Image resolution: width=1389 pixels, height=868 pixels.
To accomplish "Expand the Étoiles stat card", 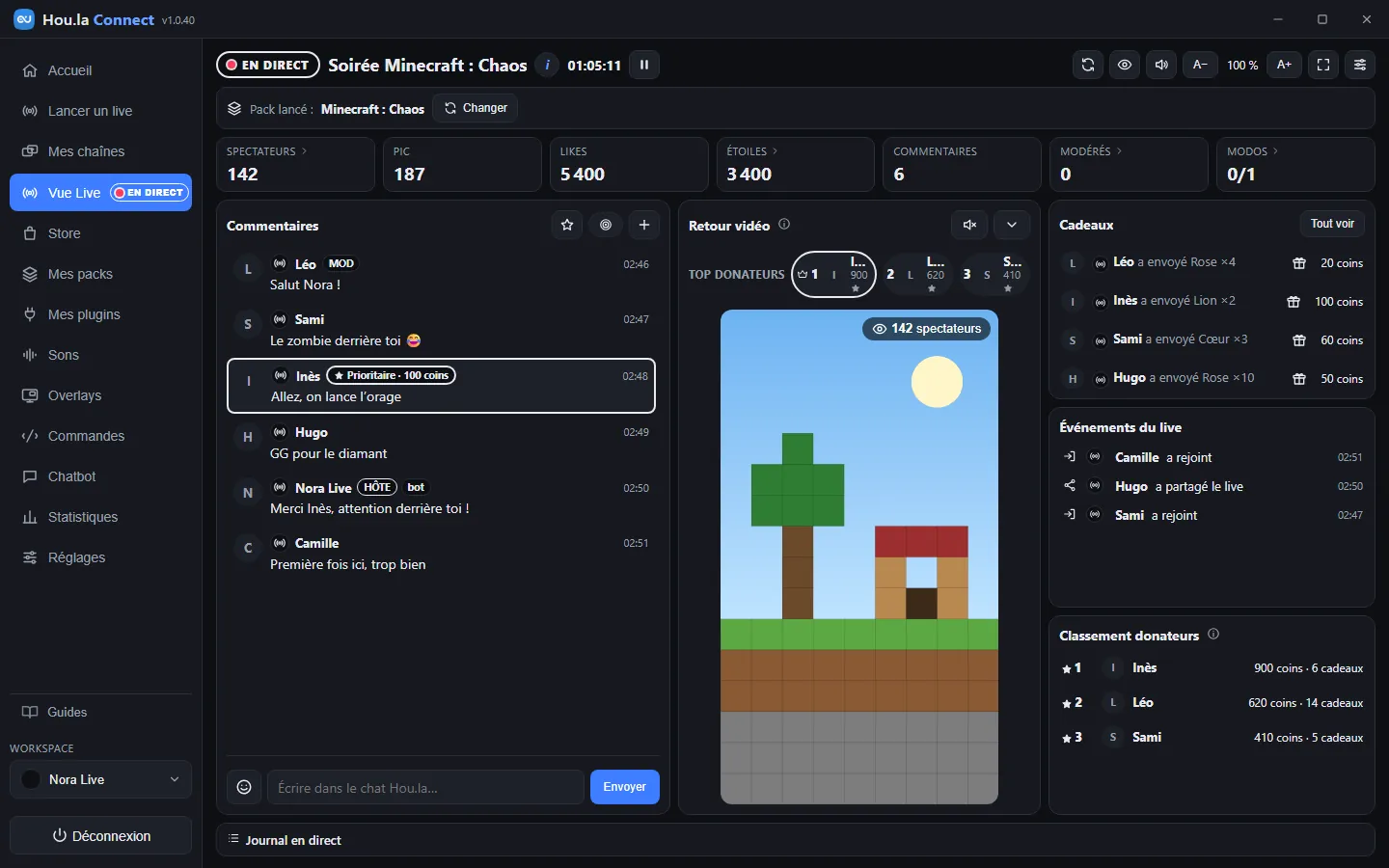I will pyautogui.click(x=796, y=164).
